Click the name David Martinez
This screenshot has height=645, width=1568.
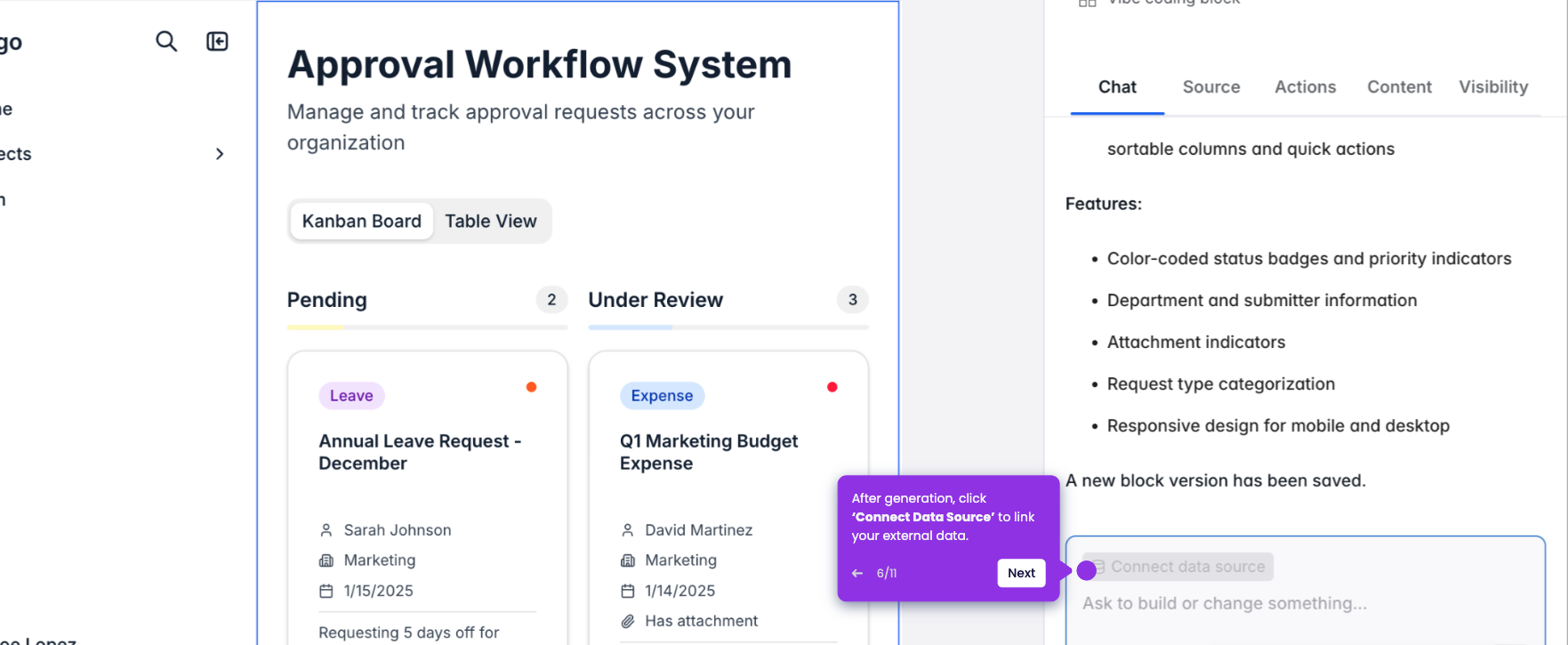tap(699, 530)
